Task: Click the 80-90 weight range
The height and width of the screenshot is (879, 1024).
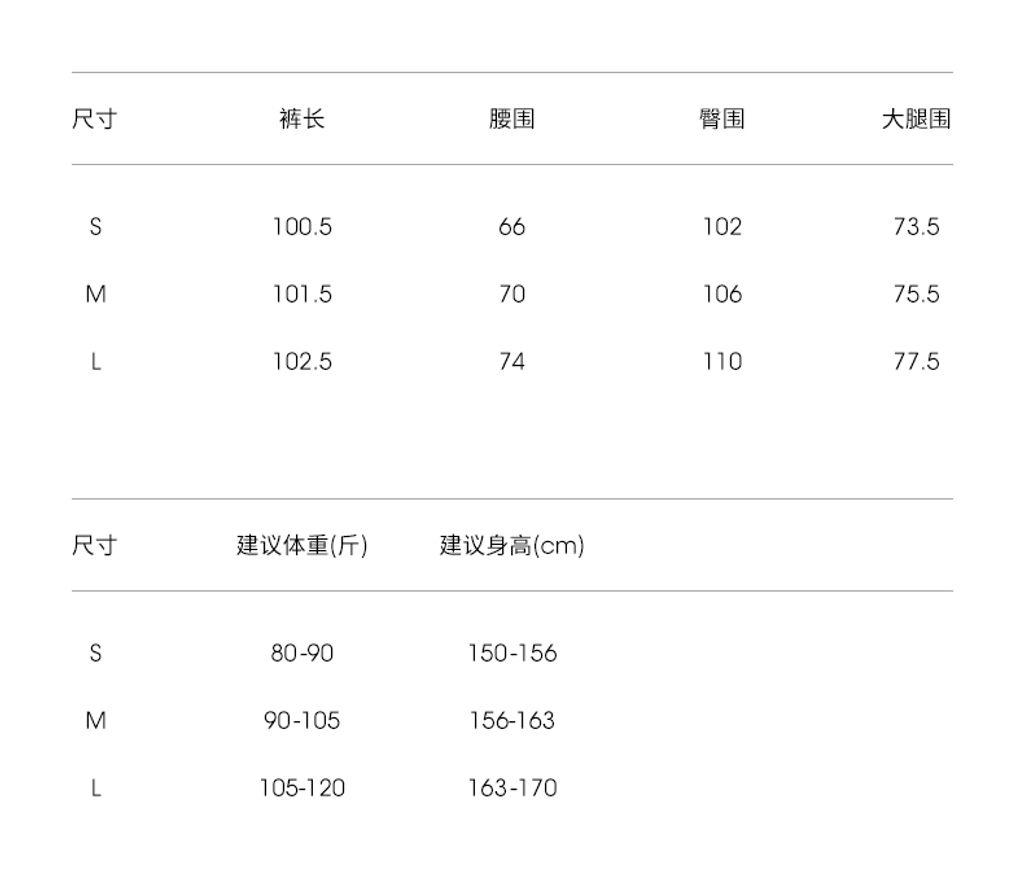Action: point(302,653)
